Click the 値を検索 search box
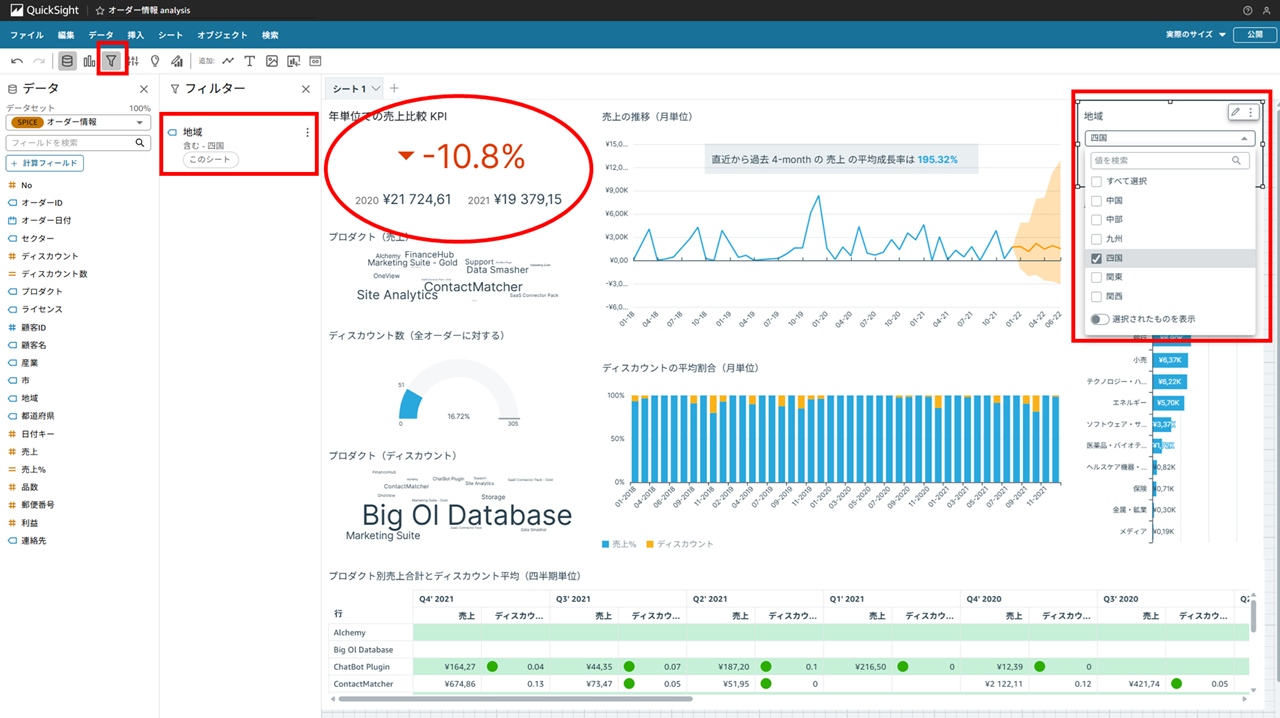1280x718 pixels. tap(1169, 160)
